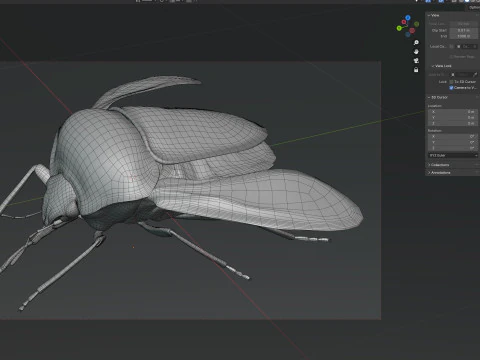Toggle the camera lock padlock icon
Viewport: 480px width, 360px height.
coord(416,70)
